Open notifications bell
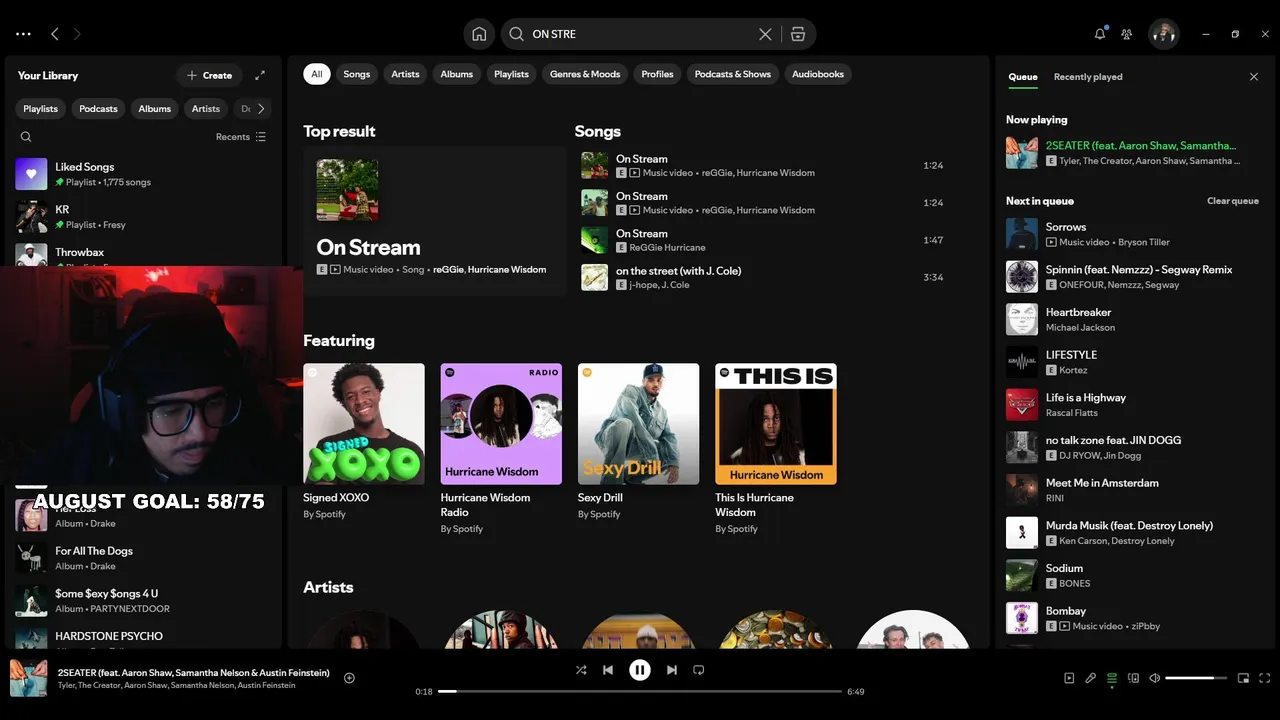This screenshot has height=720, width=1280. (1100, 34)
